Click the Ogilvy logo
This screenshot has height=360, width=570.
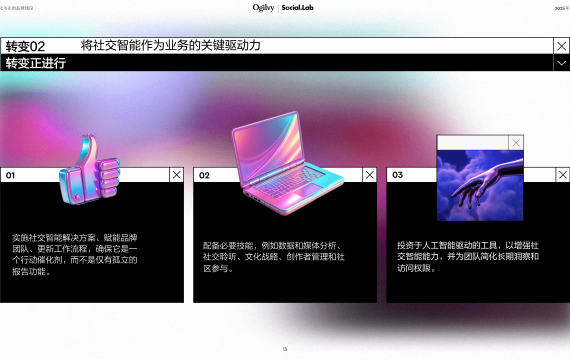tap(264, 8)
